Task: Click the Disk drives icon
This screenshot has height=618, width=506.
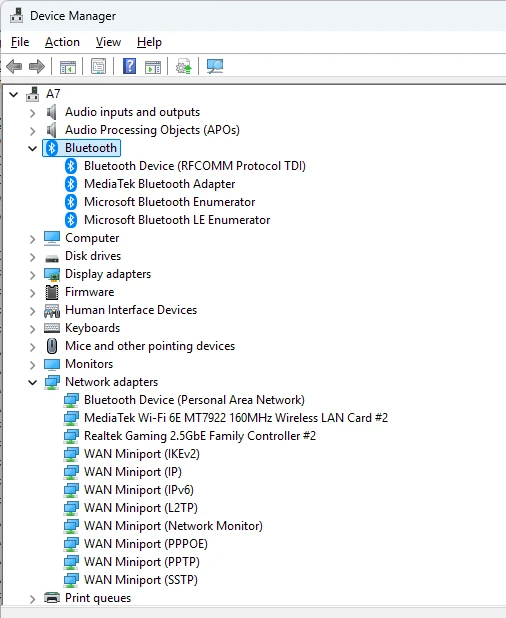Action: pos(52,258)
